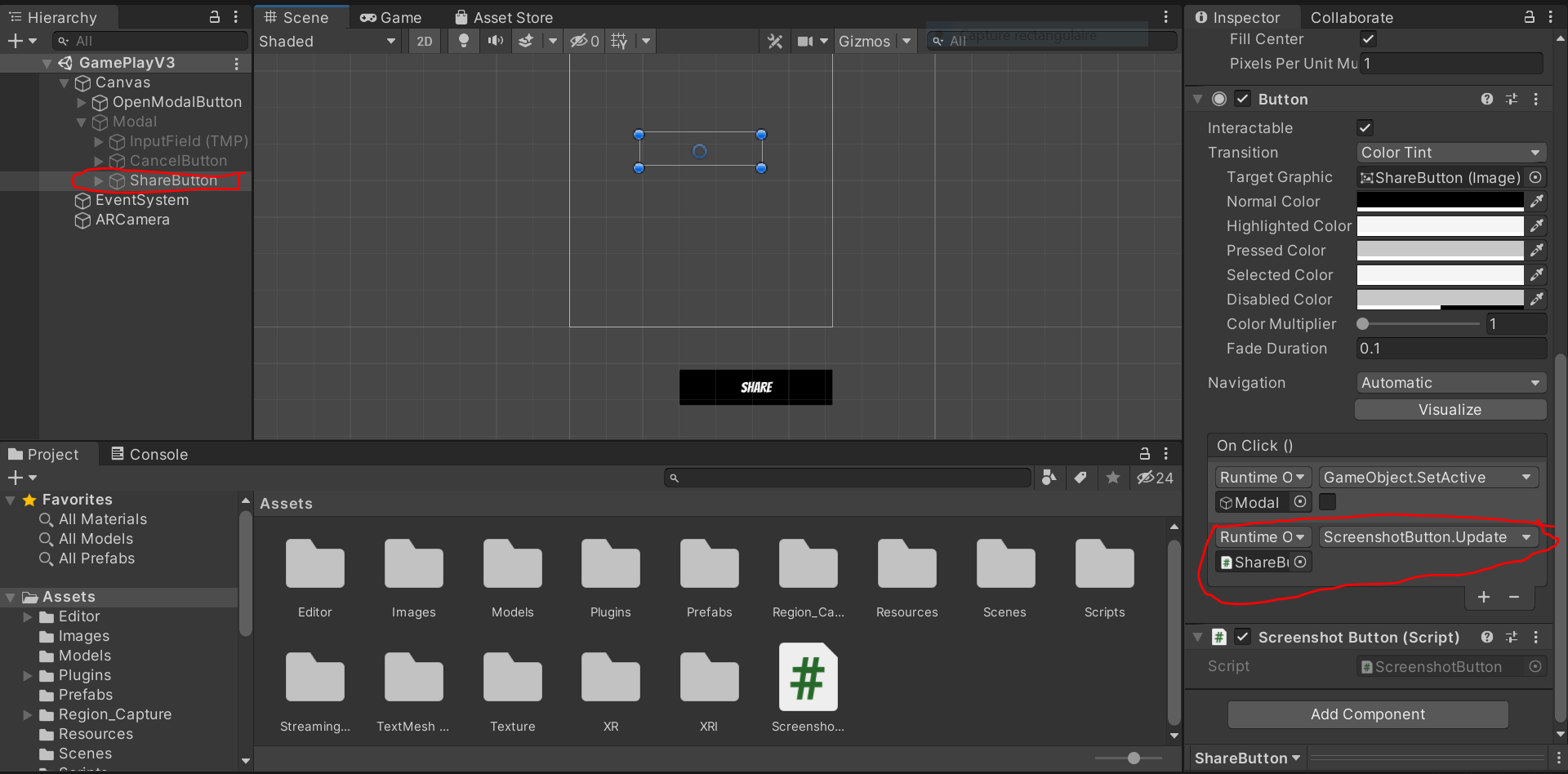Adjust Color Multiplier slider
The width and height of the screenshot is (1568, 774).
[x=1419, y=324]
